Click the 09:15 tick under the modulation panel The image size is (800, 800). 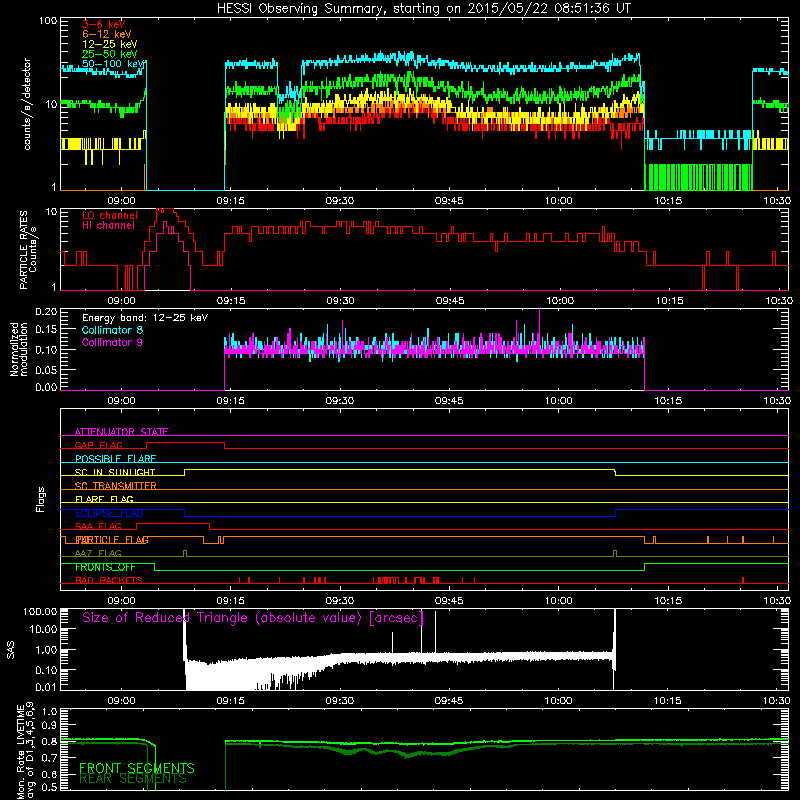pyautogui.click(x=231, y=401)
